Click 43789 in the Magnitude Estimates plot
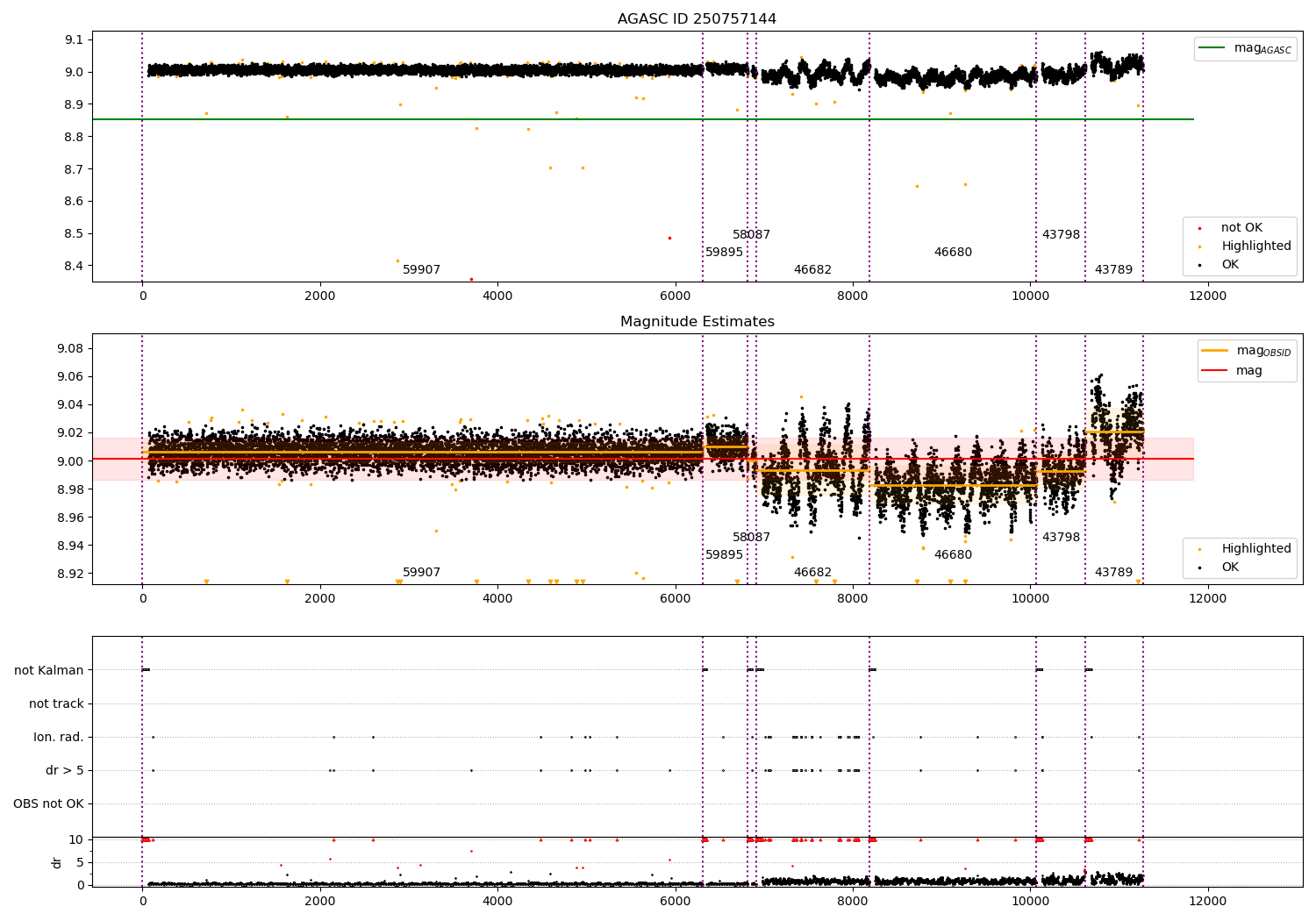This screenshot has height=921, width=1316. click(x=1113, y=573)
